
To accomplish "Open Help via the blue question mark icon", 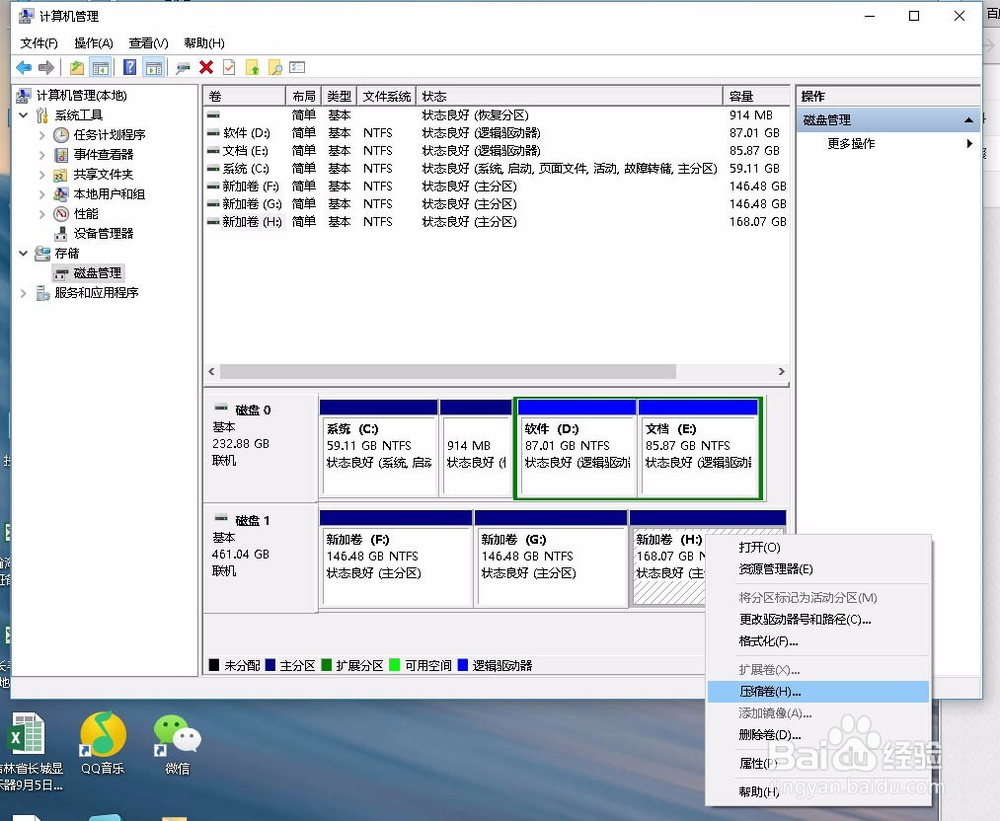I will tap(130, 67).
